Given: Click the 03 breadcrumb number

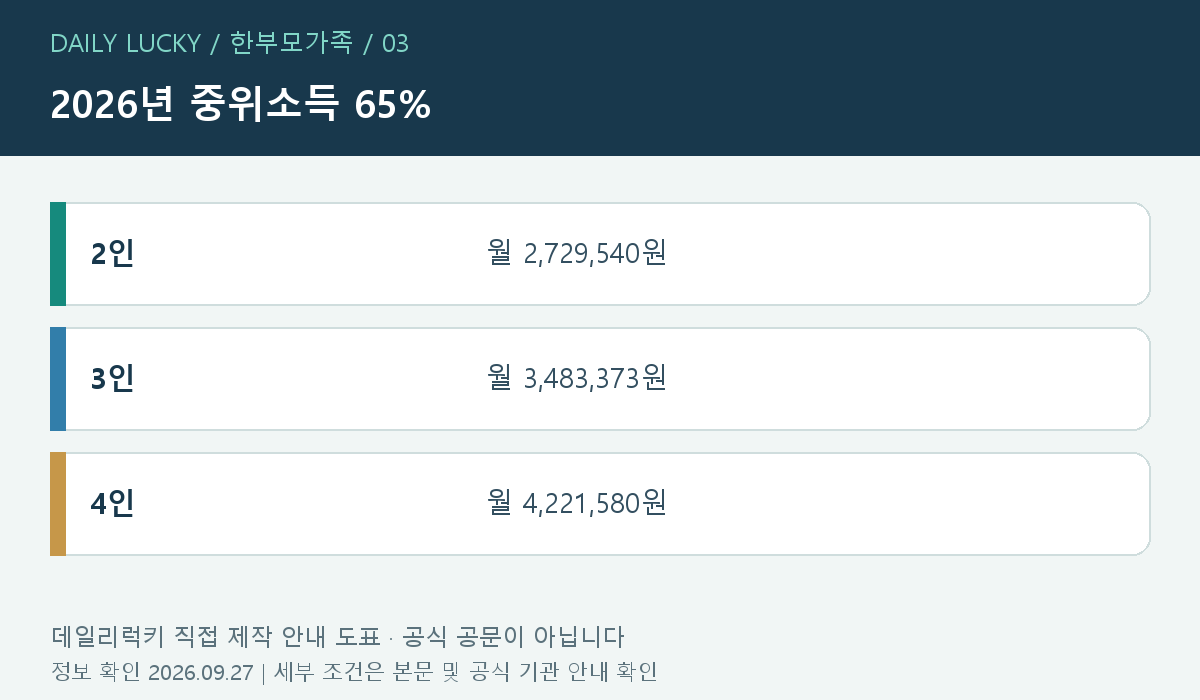Looking at the screenshot, I should [x=395, y=43].
